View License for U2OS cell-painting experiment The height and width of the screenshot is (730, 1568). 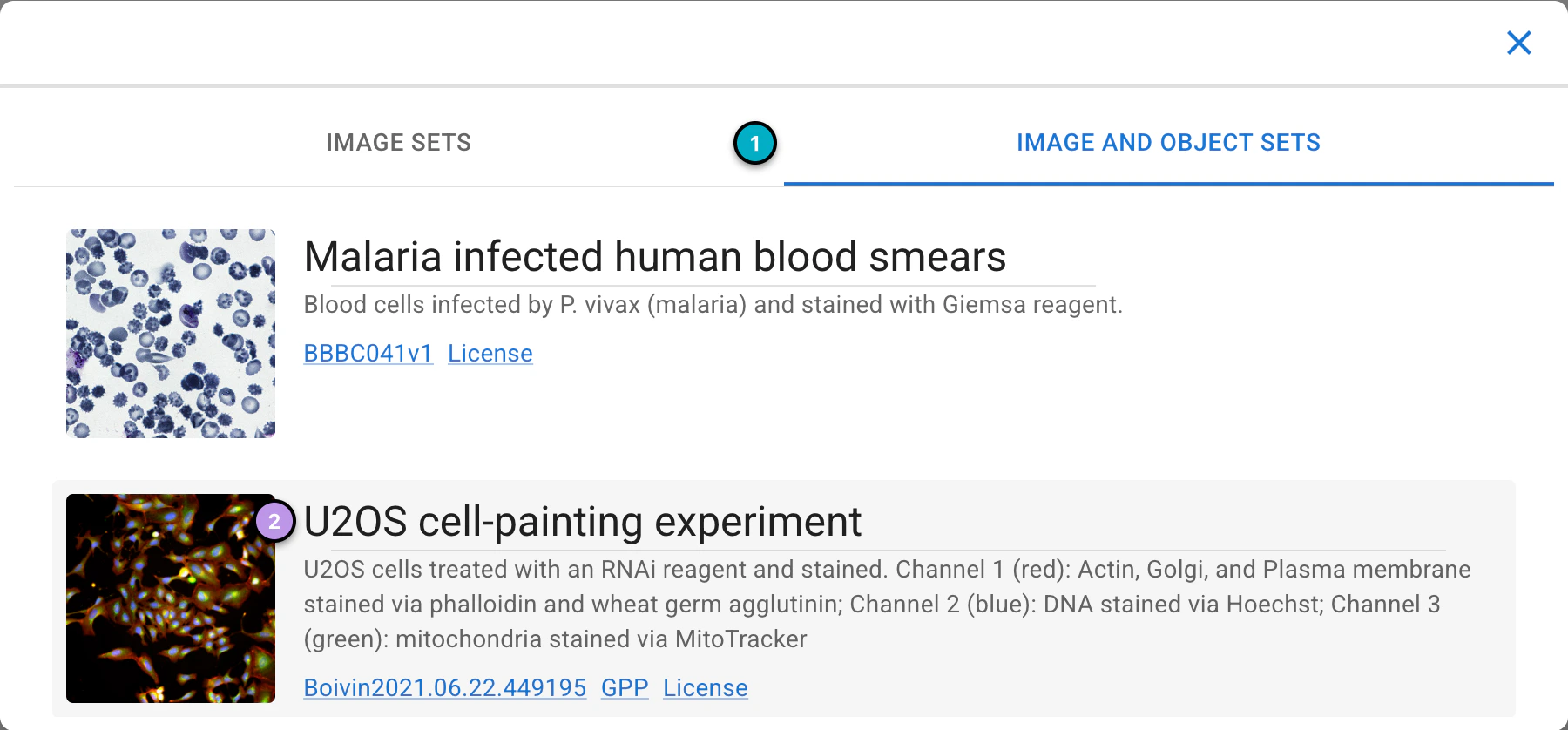[x=706, y=688]
